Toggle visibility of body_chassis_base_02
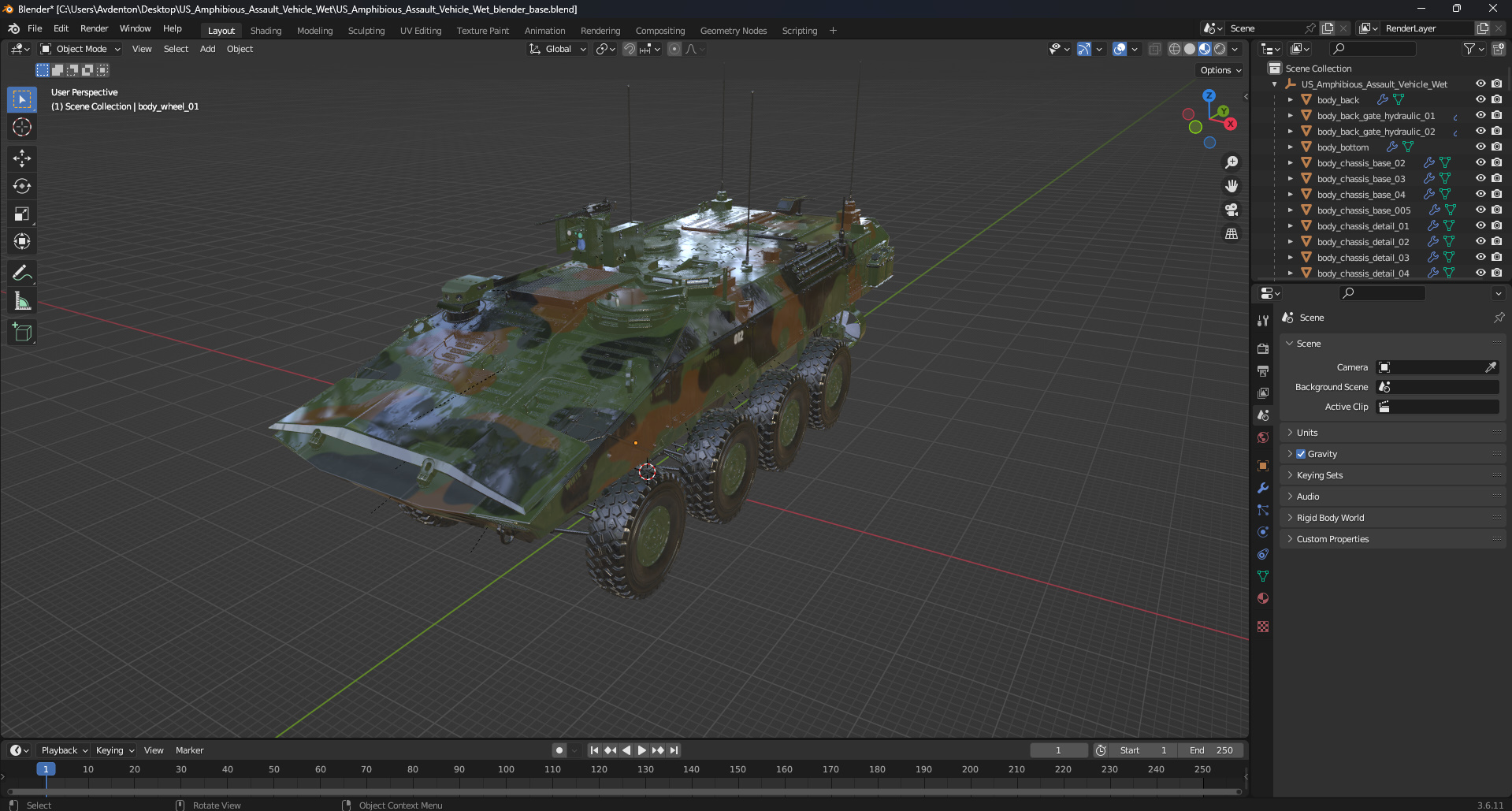The height and width of the screenshot is (811, 1512). pos(1480,162)
